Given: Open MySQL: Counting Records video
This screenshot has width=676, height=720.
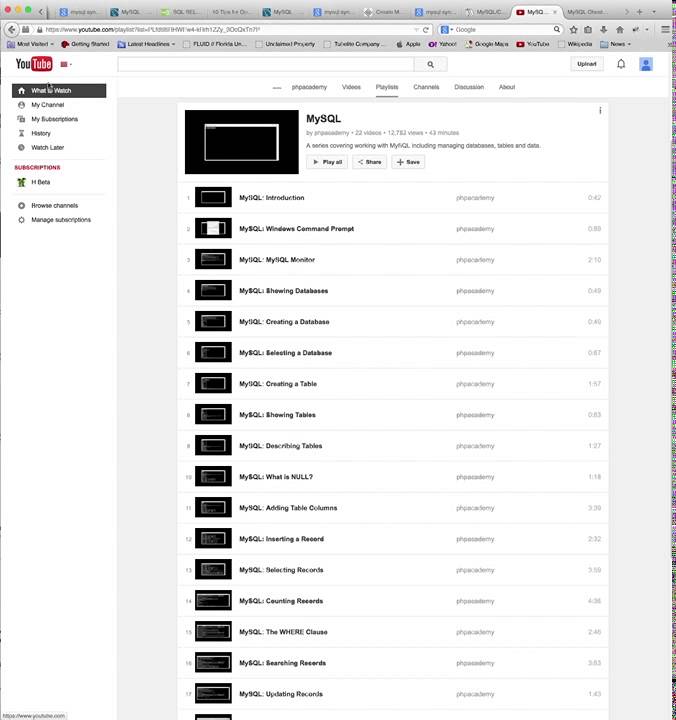Looking at the screenshot, I should point(281,601).
